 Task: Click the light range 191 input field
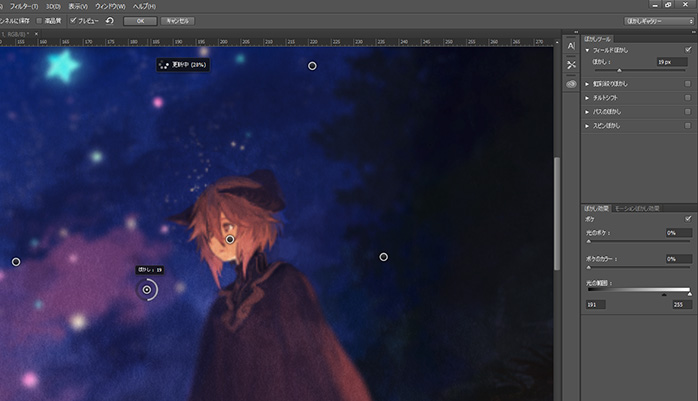[x=595, y=304]
